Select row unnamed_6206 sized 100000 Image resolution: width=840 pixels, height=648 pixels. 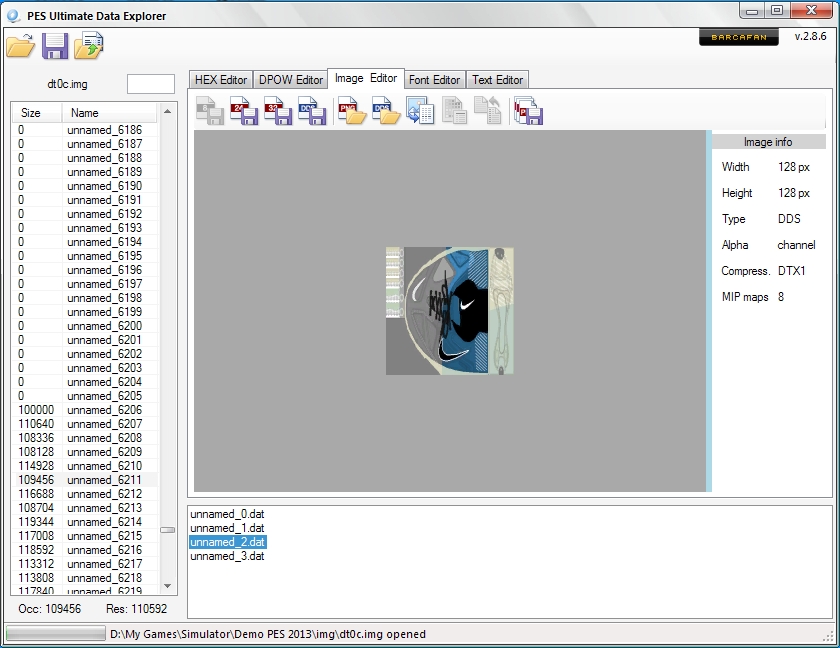click(85, 410)
